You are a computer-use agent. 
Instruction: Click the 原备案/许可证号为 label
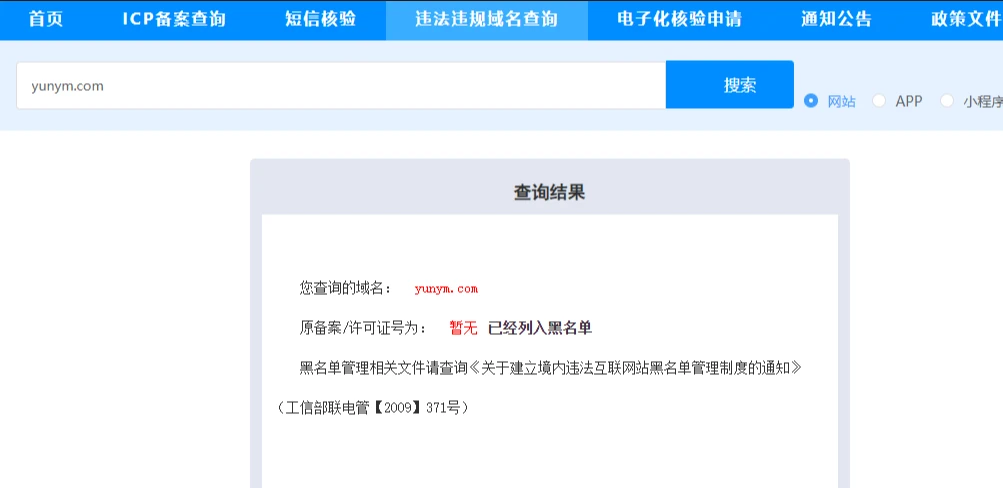click(x=363, y=328)
